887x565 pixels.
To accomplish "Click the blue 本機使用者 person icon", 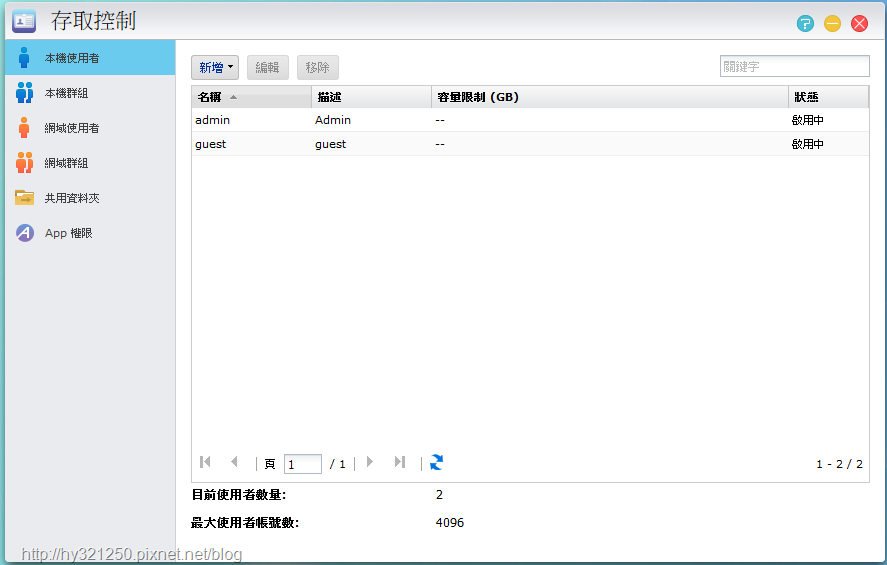I will coord(24,58).
